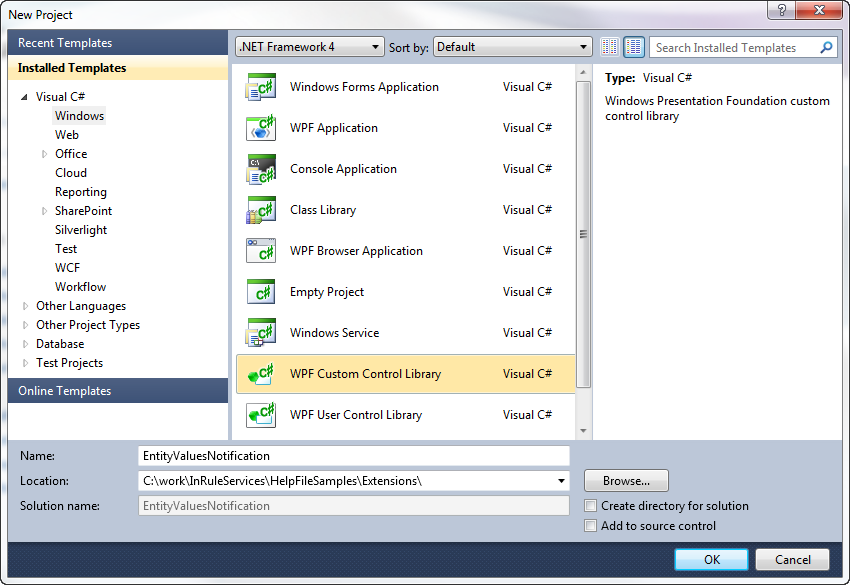Click the project Name text field
This screenshot has width=850, height=585.
pos(354,456)
